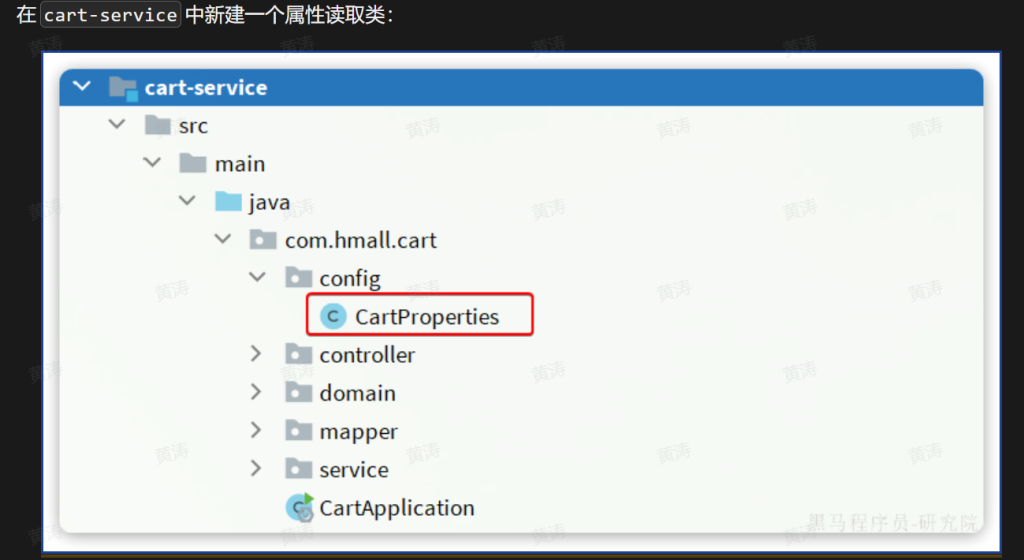
Task: Expand the domain package chevron
Action: point(257,393)
